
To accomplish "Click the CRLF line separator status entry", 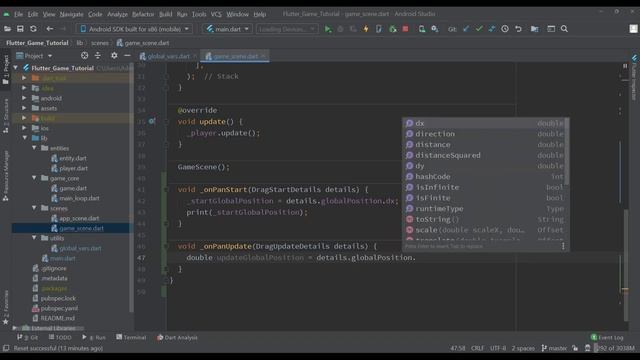I will tap(477, 348).
